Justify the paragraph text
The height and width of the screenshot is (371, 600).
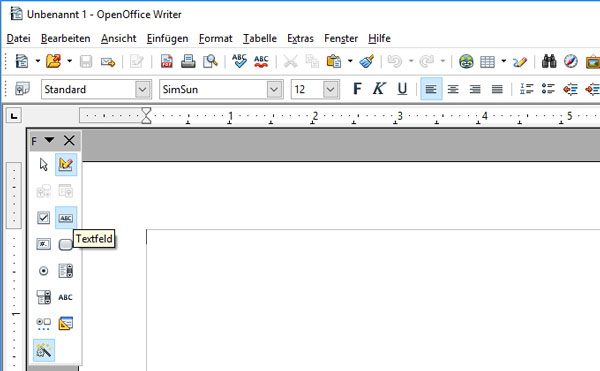pyautogui.click(x=497, y=89)
